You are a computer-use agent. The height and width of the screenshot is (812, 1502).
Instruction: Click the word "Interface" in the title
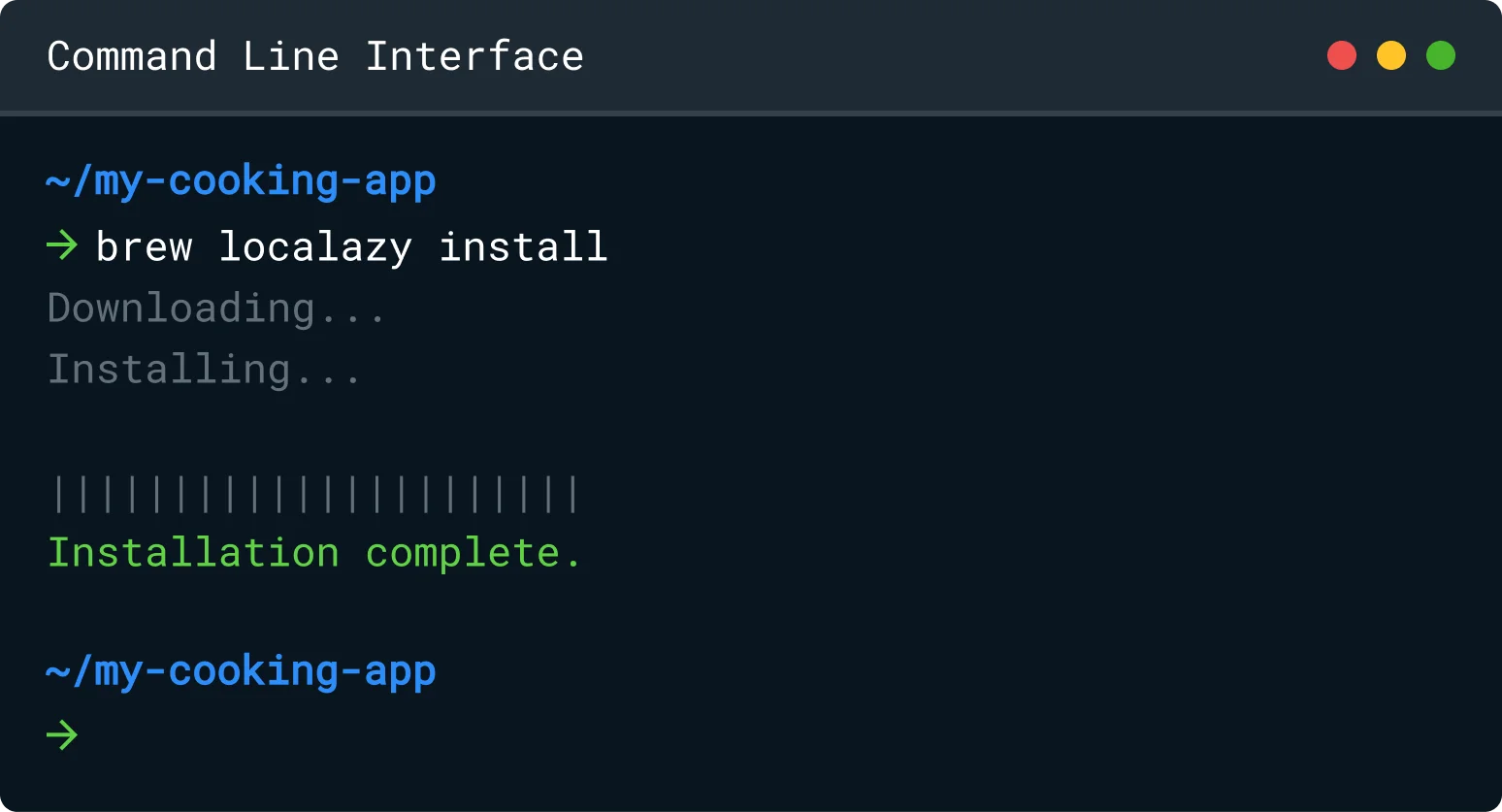click(474, 56)
